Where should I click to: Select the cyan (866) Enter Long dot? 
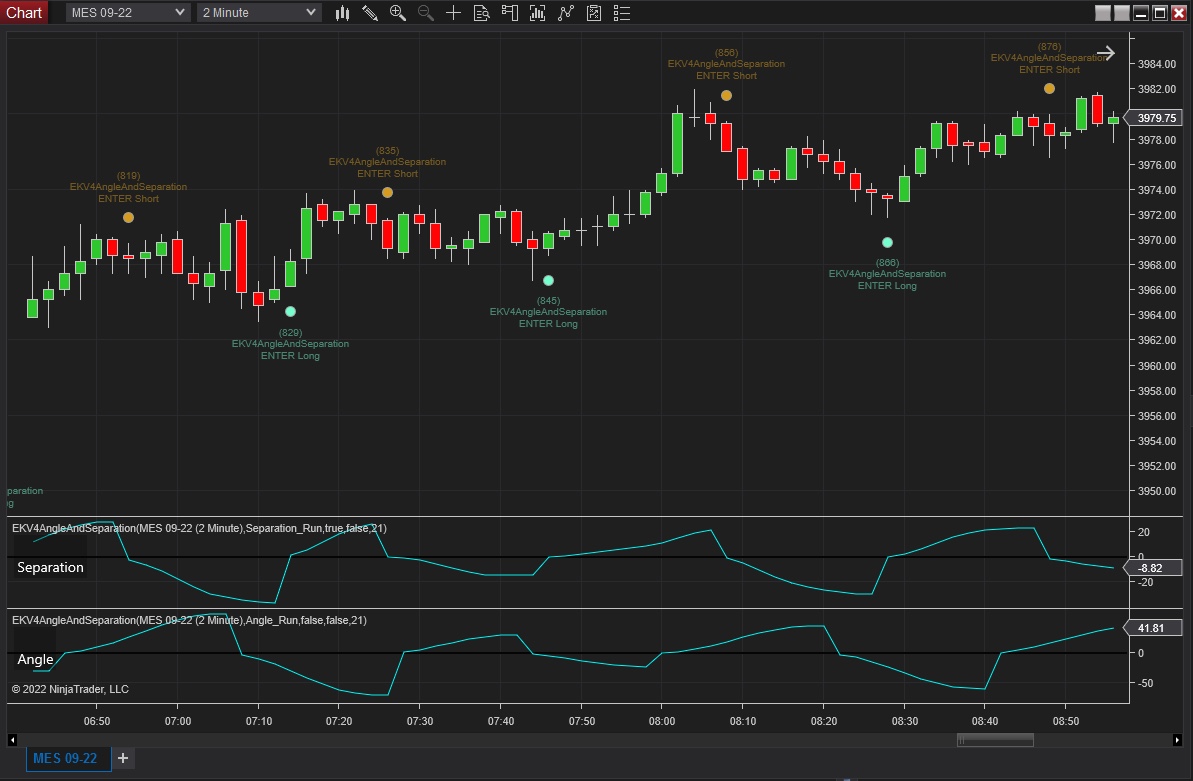pos(887,242)
